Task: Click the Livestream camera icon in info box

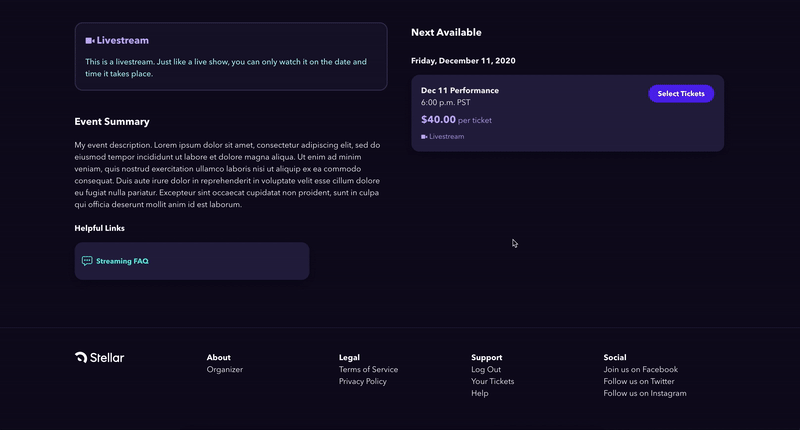Action: [x=90, y=41]
